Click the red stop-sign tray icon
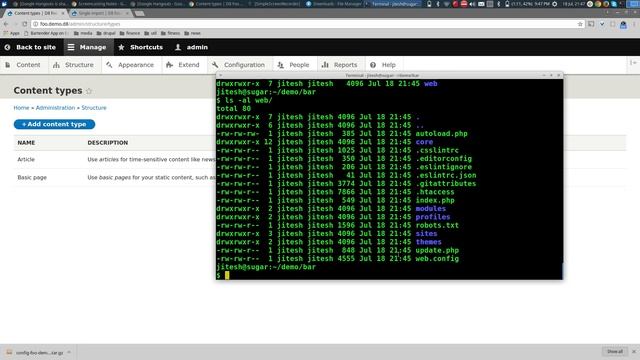Image resolution: width=640 pixels, height=360 pixels. pos(464,4)
